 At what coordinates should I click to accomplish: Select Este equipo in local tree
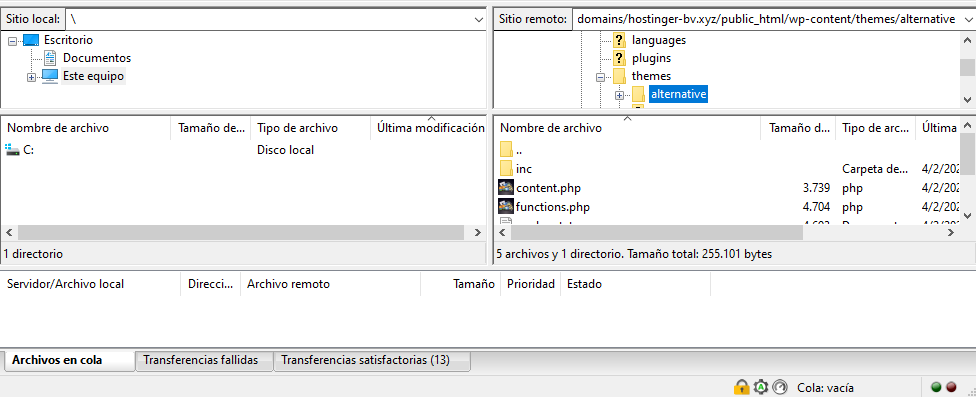[x=93, y=77]
